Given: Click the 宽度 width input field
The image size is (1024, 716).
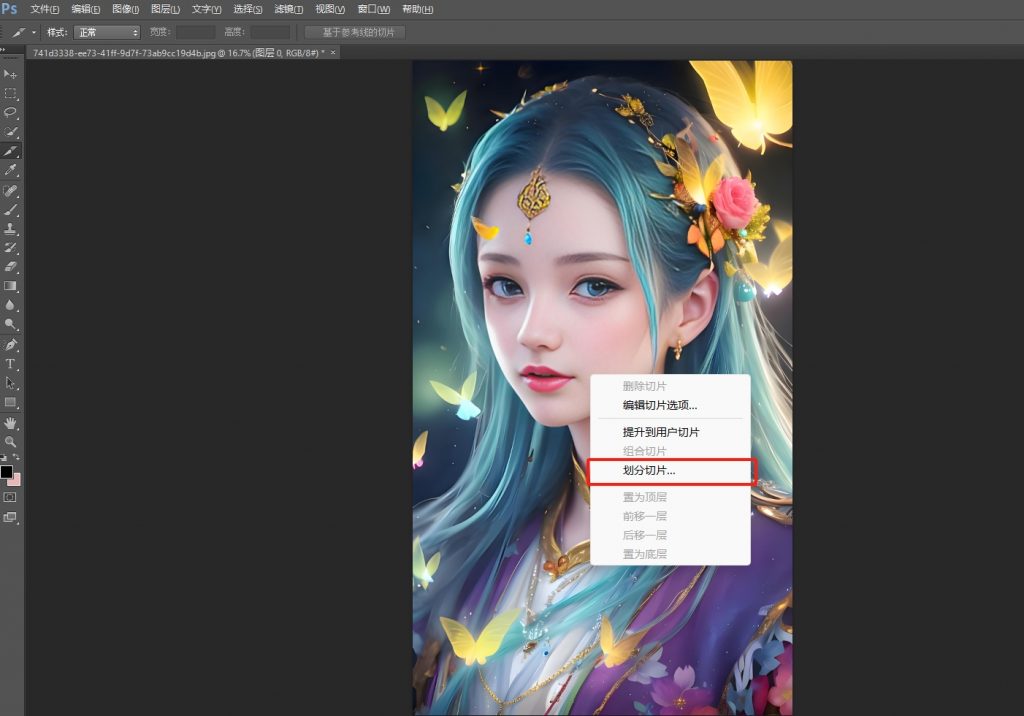Looking at the screenshot, I should click(x=195, y=32).
